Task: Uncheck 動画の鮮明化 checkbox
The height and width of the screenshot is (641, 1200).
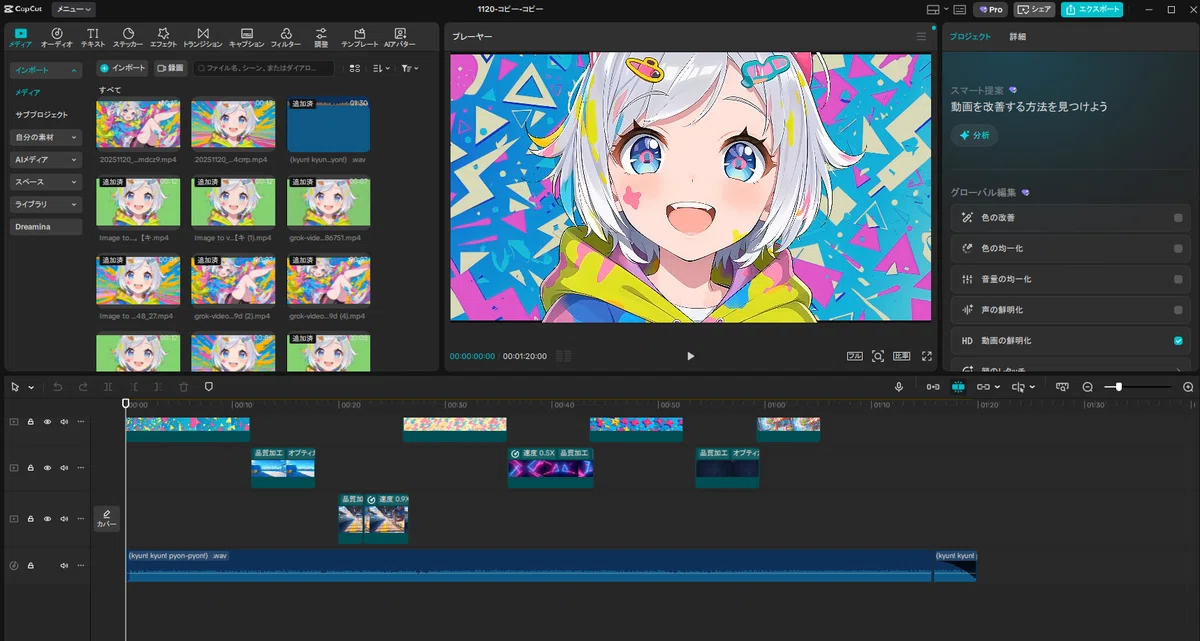Action: (1178, 341)
